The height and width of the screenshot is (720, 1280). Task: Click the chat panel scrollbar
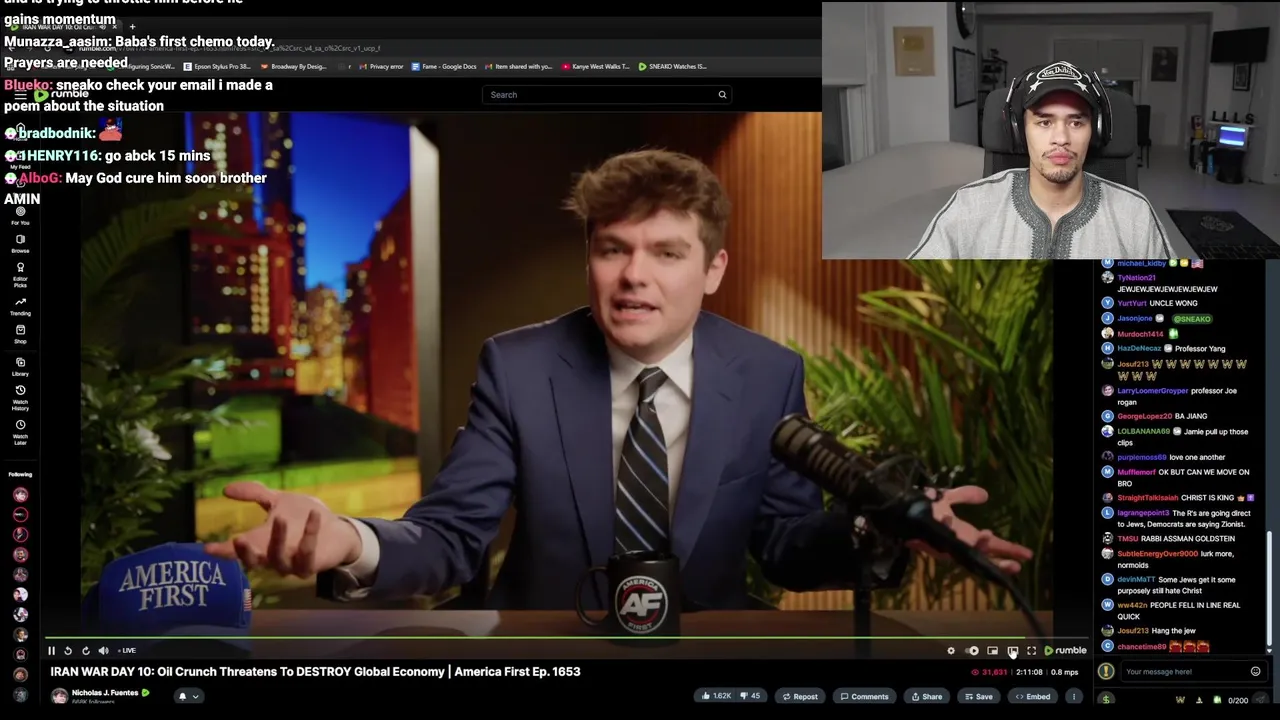[1270, 588]
